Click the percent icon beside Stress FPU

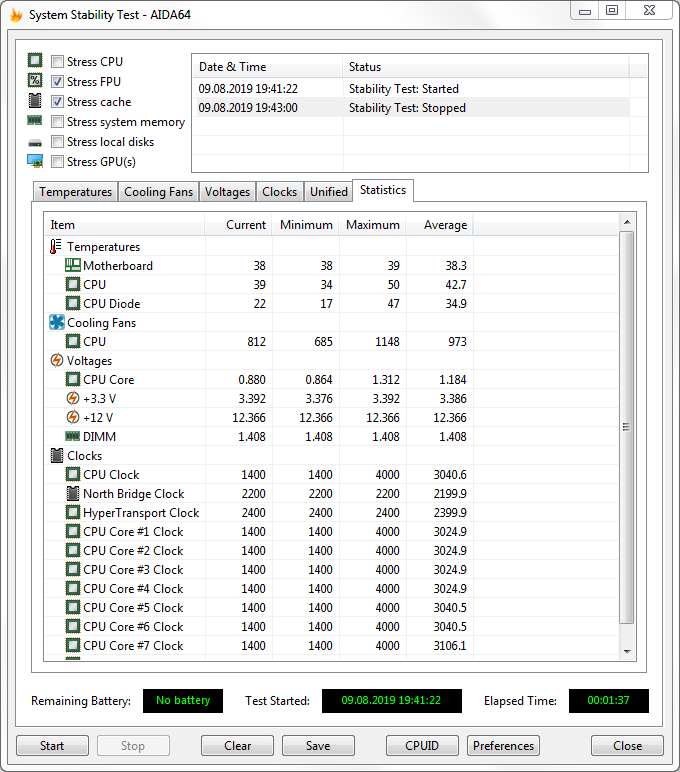[35, 80]
